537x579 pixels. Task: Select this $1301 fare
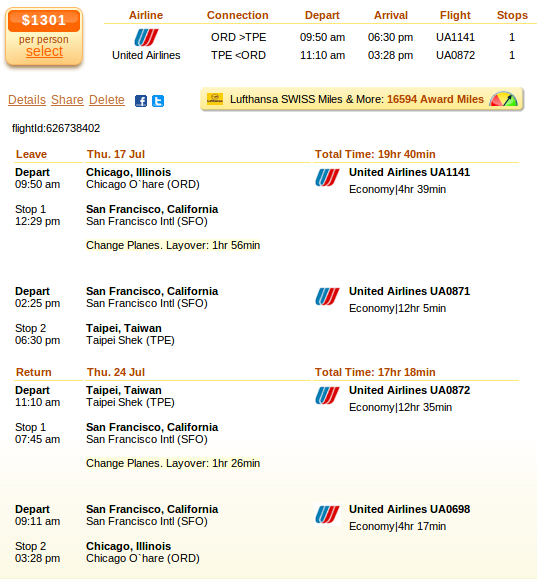pos(44,51)
